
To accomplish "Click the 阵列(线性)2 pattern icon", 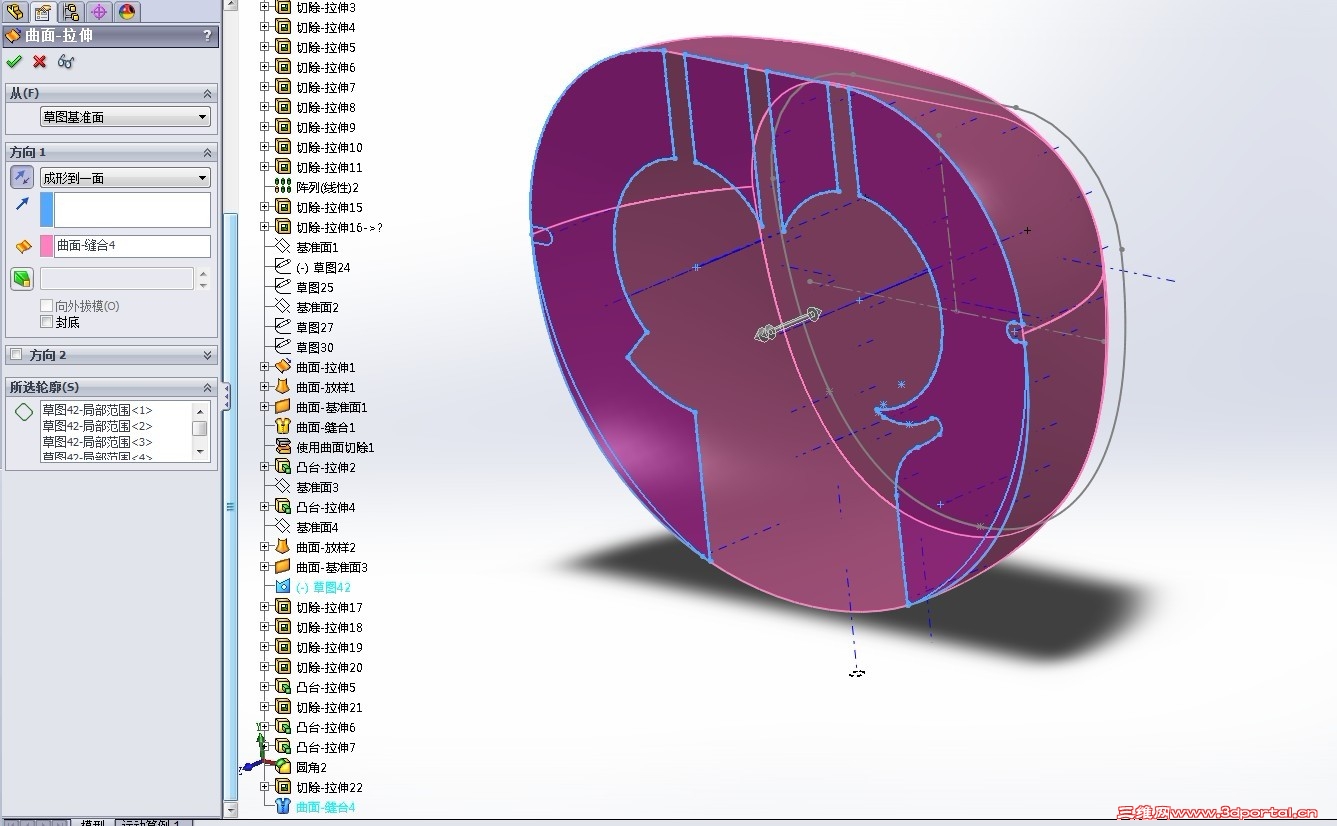I will tap(283, 187).
